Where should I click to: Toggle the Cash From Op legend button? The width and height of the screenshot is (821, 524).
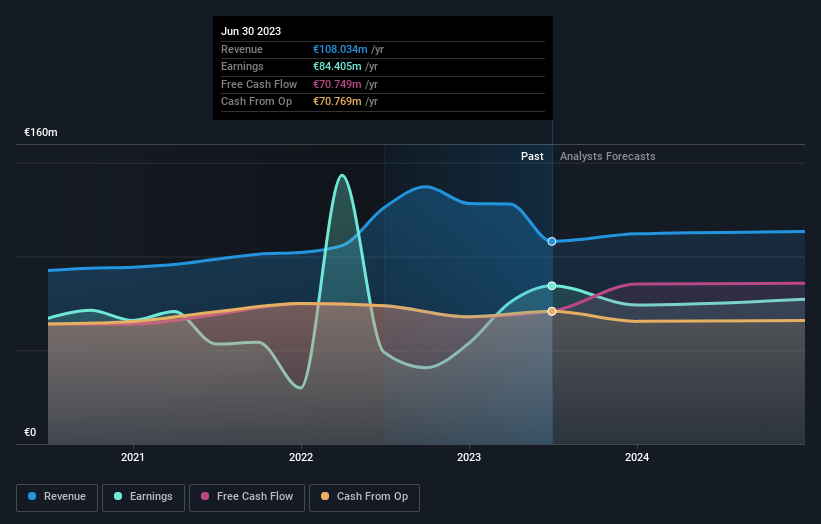click(364, 497)
